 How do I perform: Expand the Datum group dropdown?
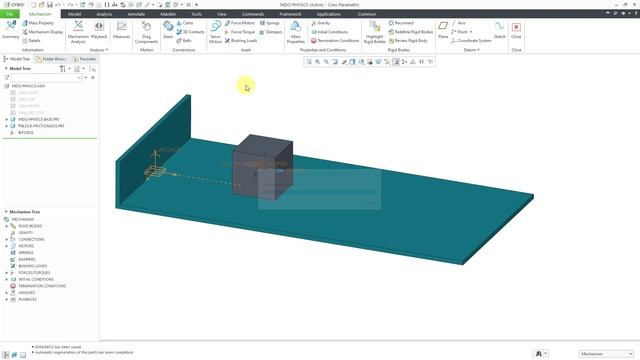(471, 50)
